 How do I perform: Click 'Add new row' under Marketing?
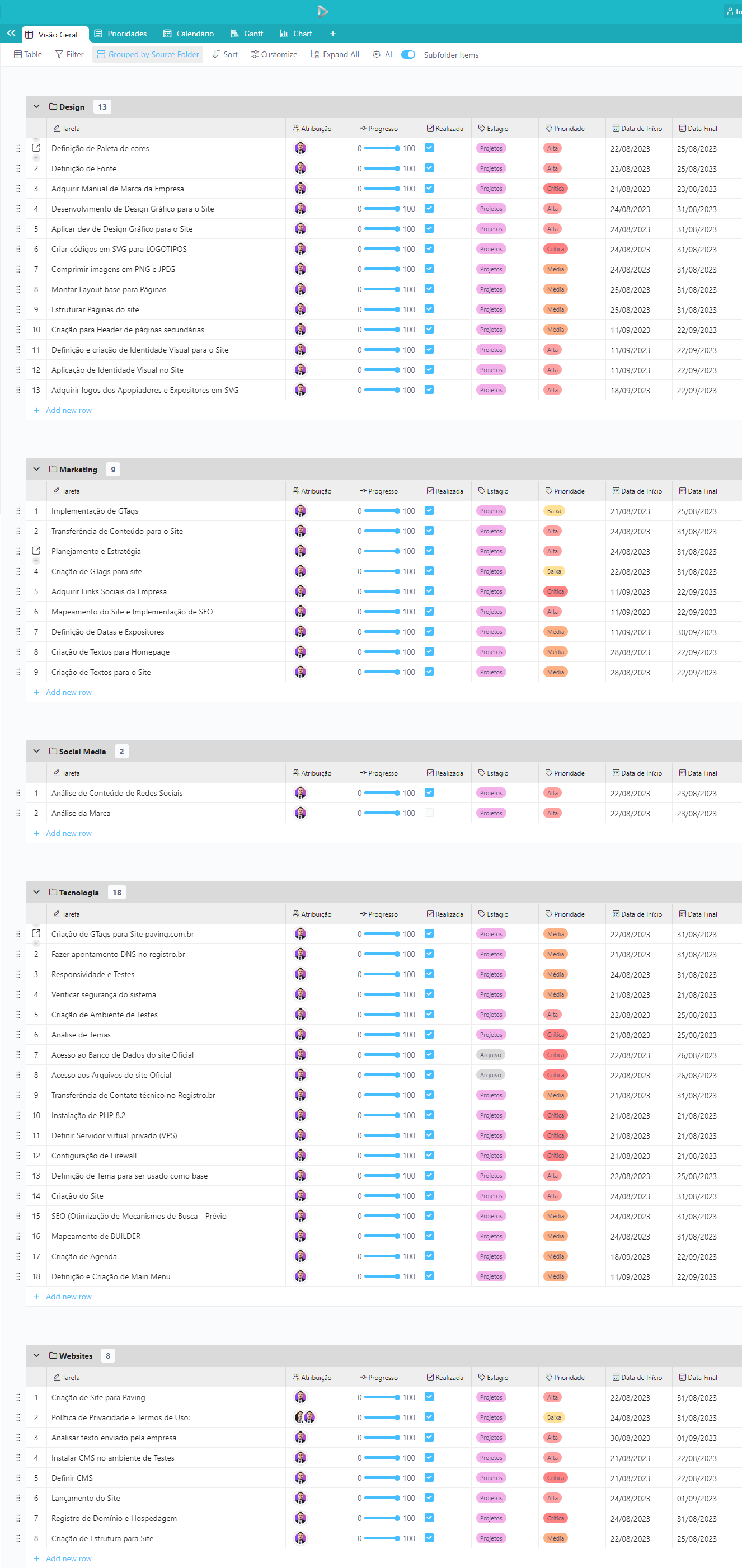[68, 692]
